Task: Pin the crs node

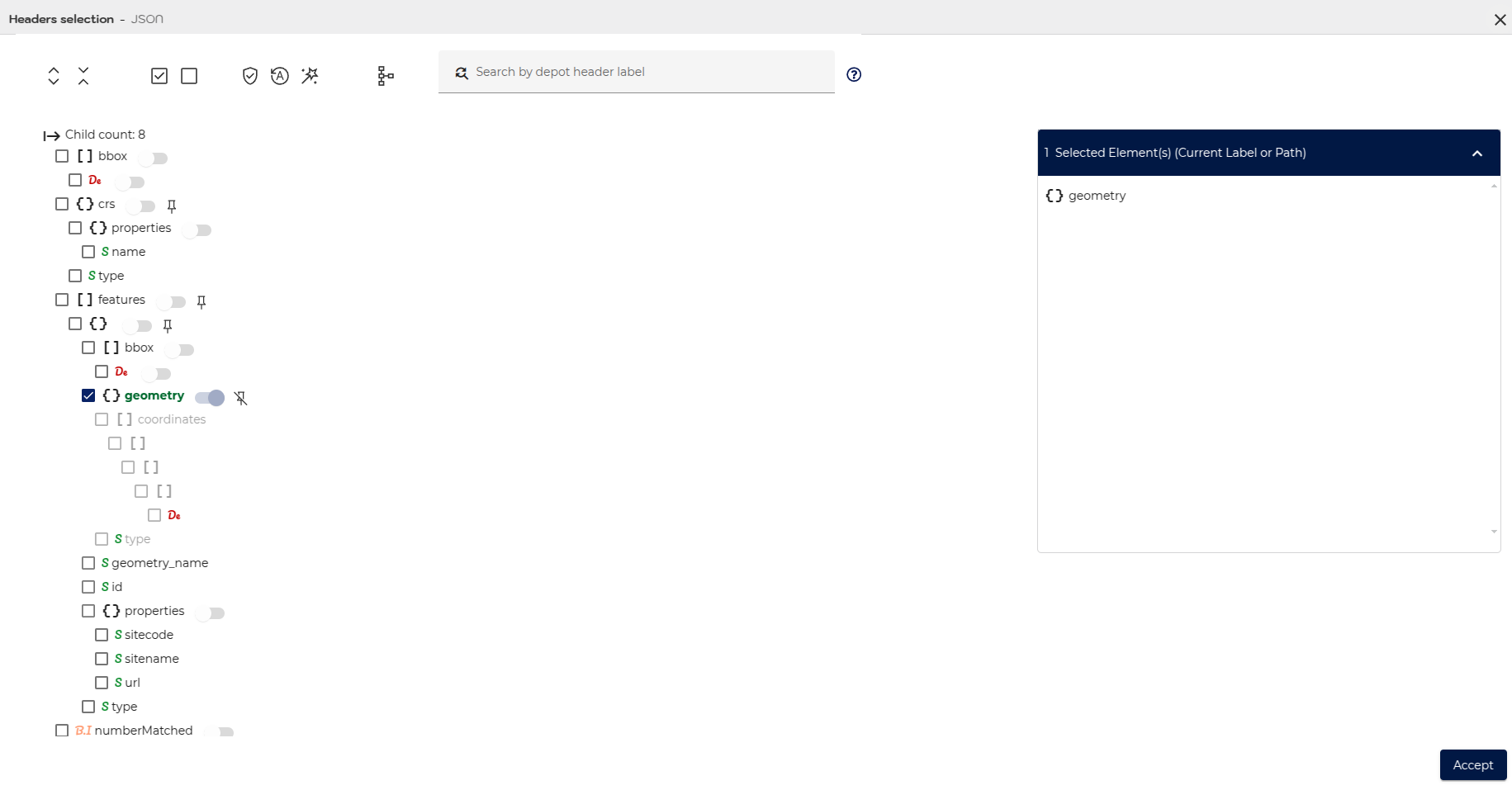Action: [172, 206]
